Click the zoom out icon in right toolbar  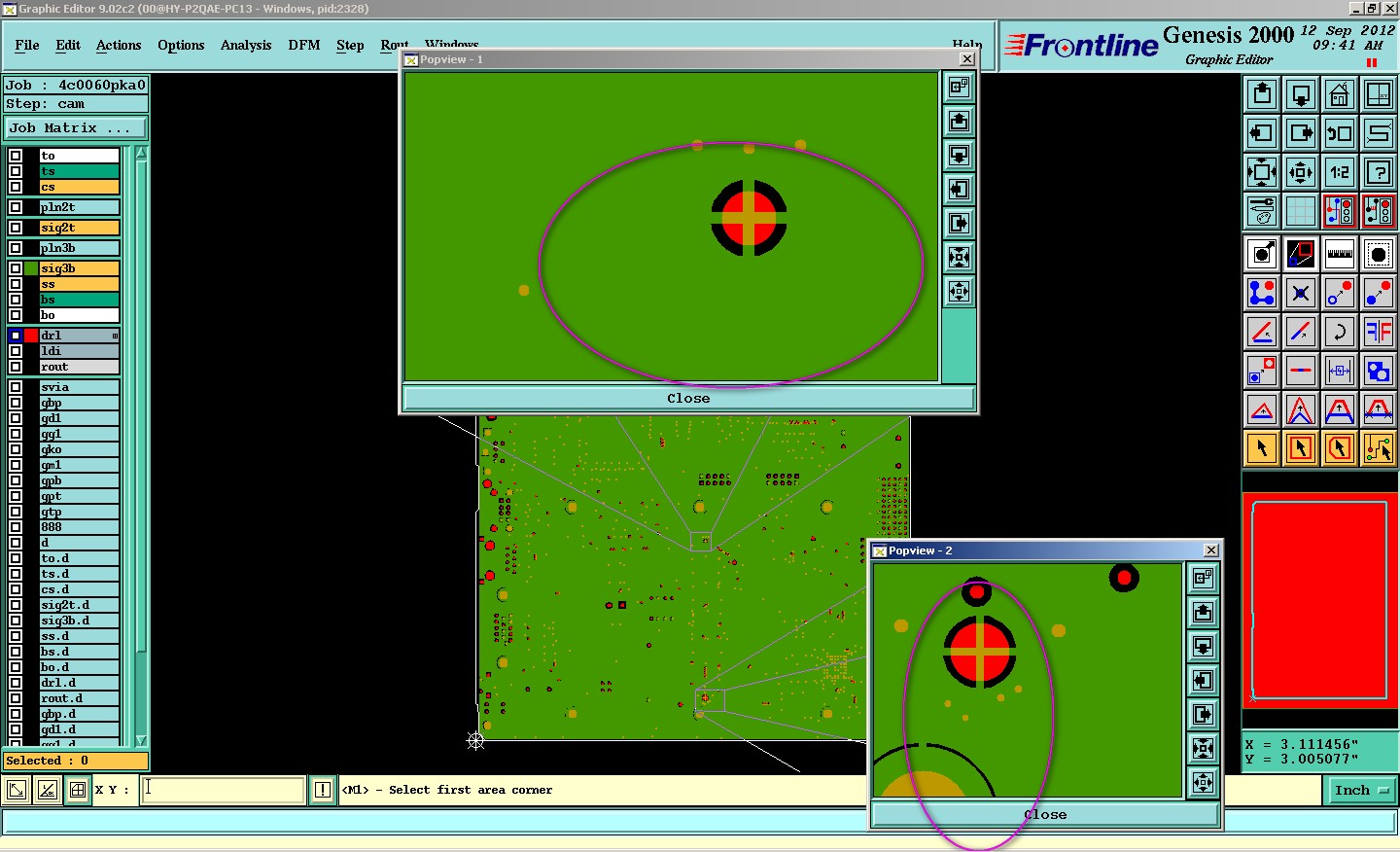[x=1301, y=172]
